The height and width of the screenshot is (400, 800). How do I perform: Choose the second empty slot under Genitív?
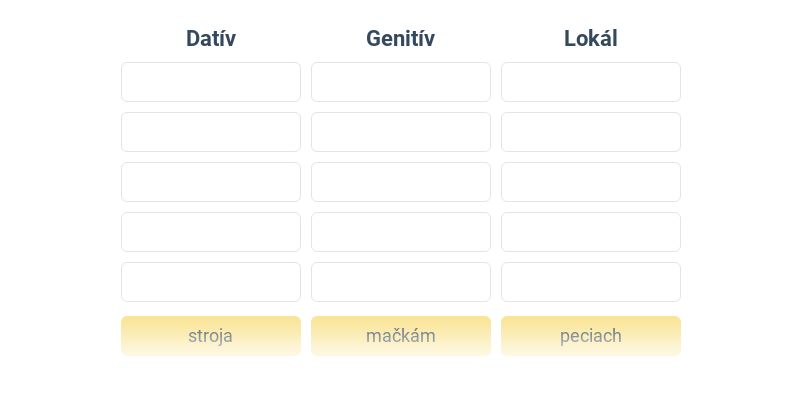(401, 132)
